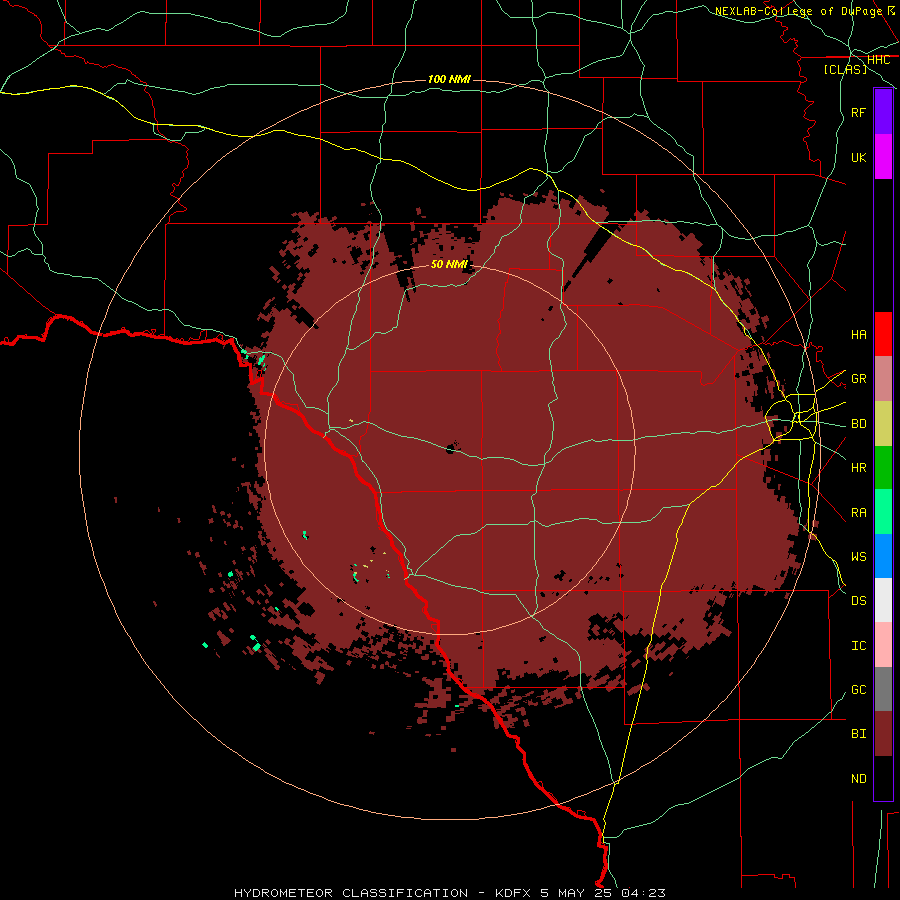Click the ND black legend swatch
Viewport: 900px width, 900px height.
point(883,778)
